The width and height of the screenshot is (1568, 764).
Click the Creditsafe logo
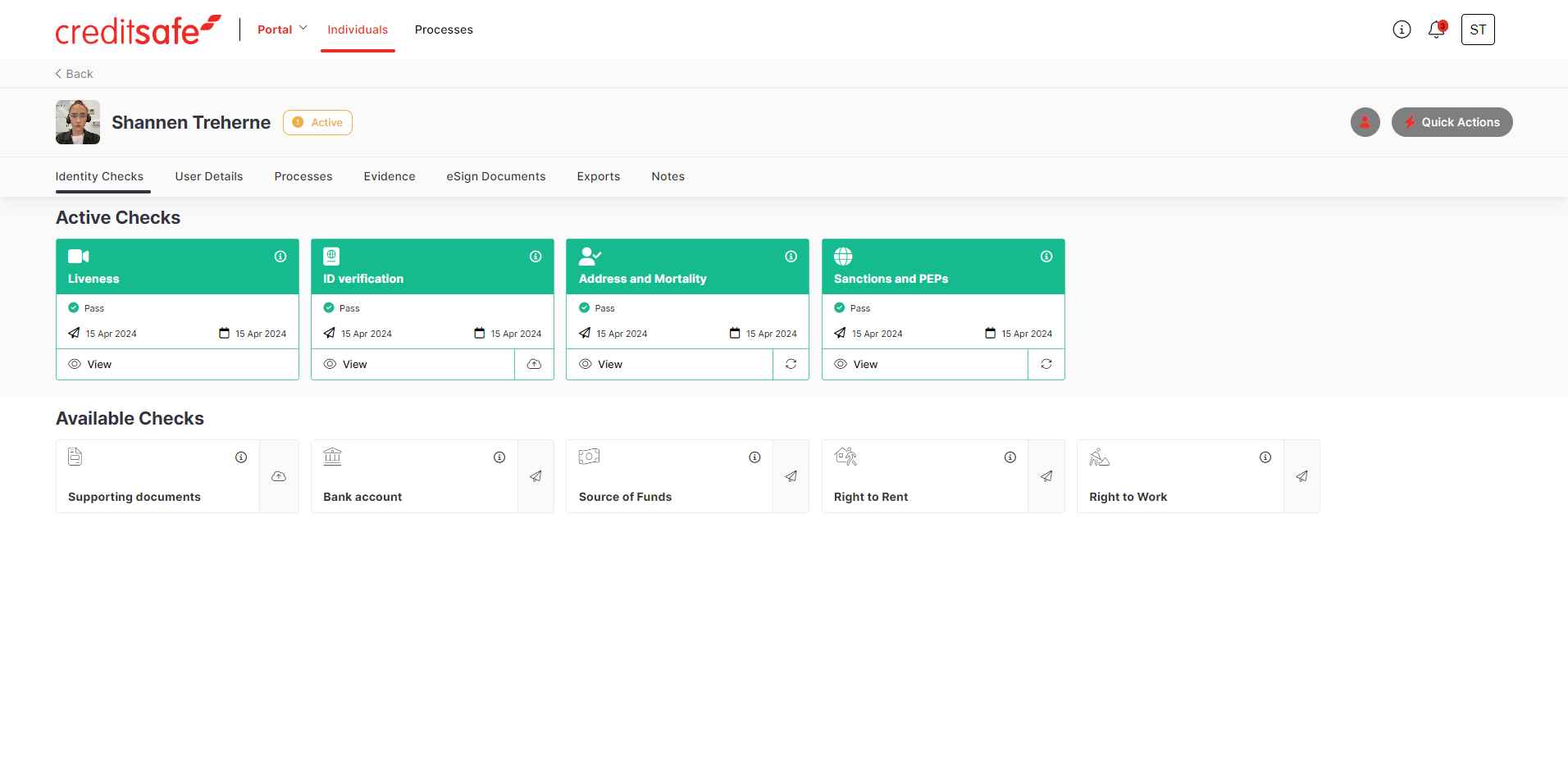[x=138, y=30]
